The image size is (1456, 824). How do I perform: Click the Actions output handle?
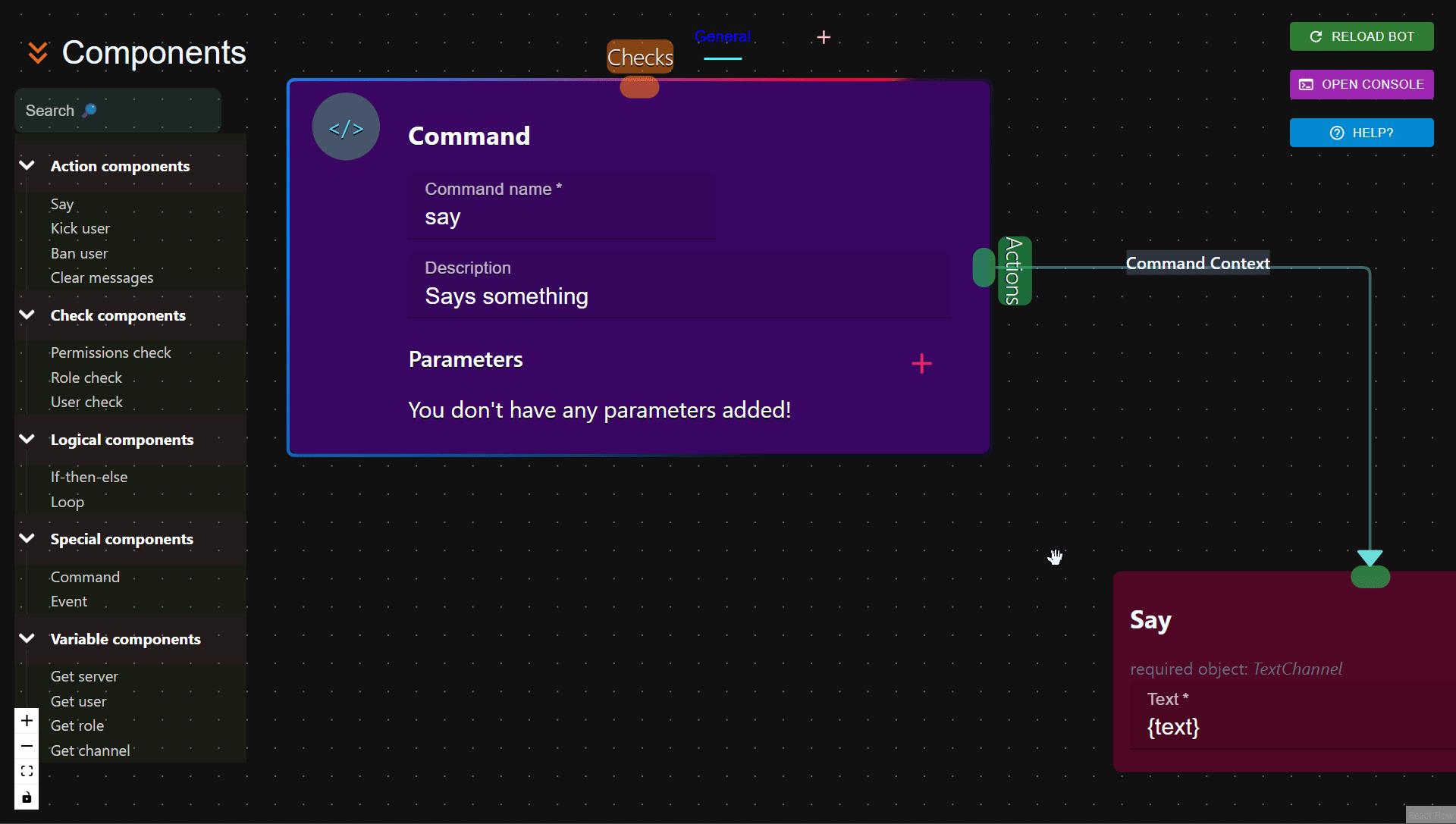984,268
